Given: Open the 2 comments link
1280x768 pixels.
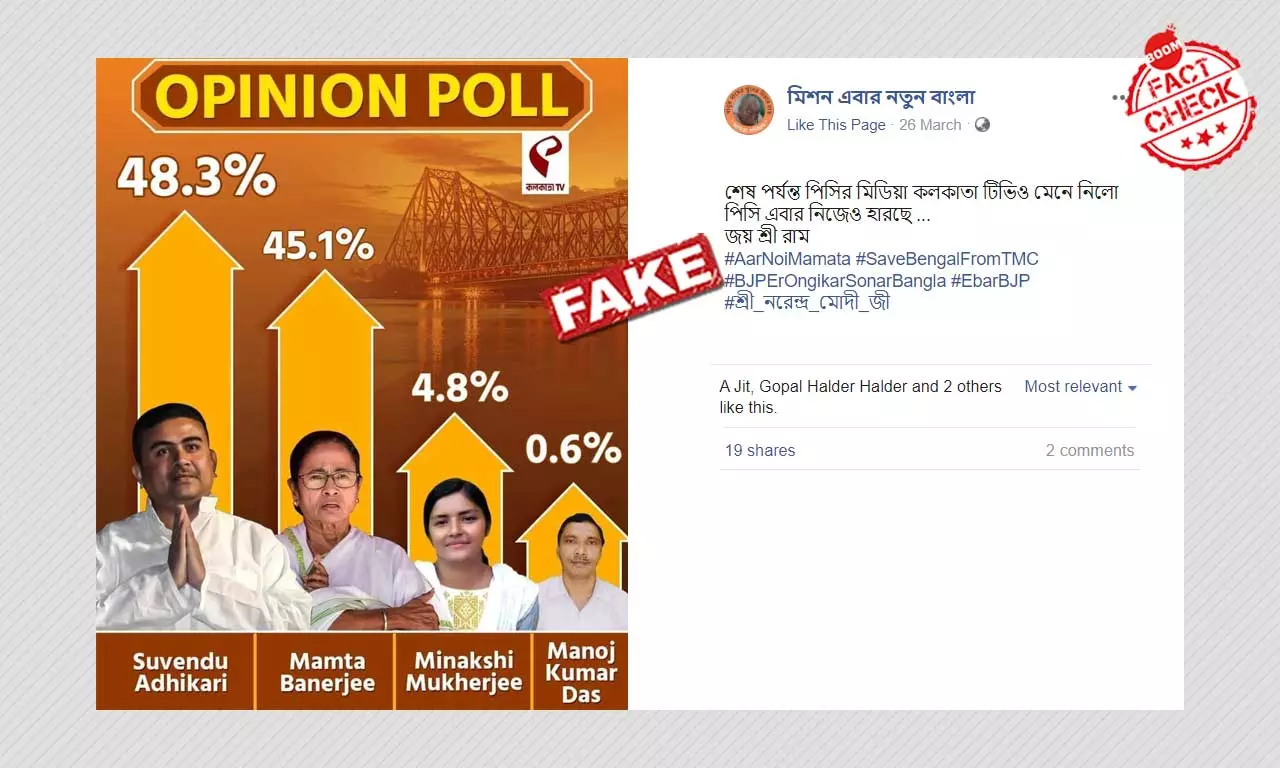Looking at the screenshot, I should (1090, 451).
